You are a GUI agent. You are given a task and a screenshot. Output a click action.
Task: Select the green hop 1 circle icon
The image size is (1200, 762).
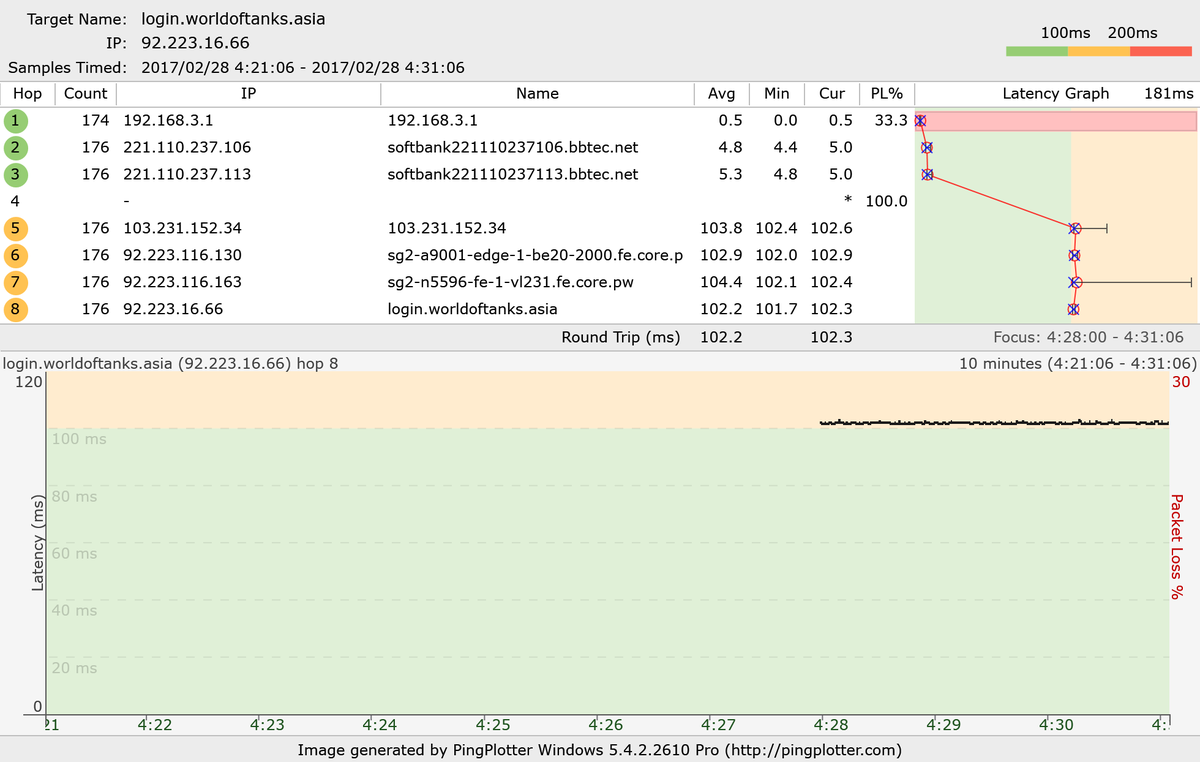(16, 121)
